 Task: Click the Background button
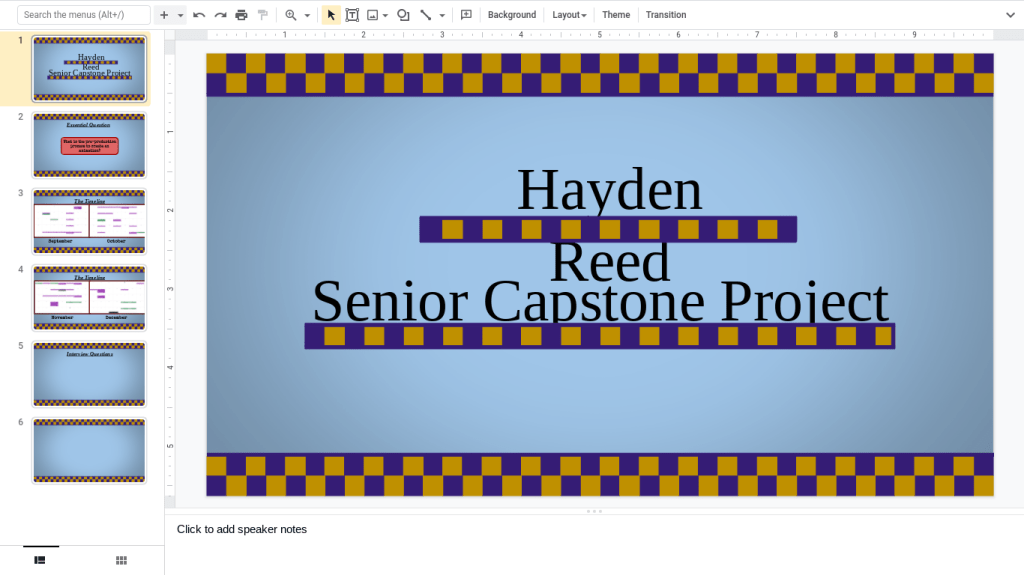pos(512,15)
